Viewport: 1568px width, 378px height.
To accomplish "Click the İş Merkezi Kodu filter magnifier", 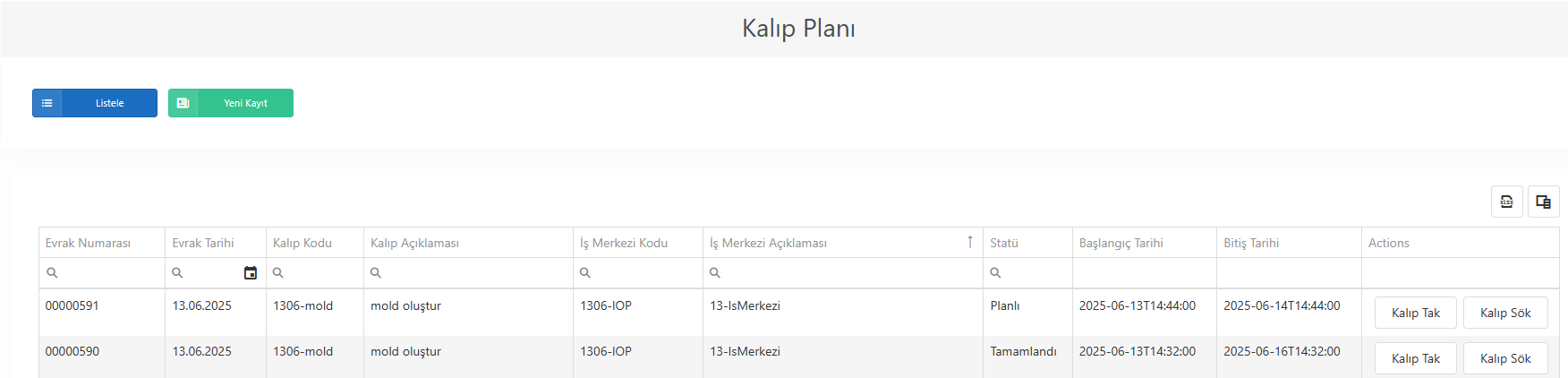I will (x=585, y=273).
